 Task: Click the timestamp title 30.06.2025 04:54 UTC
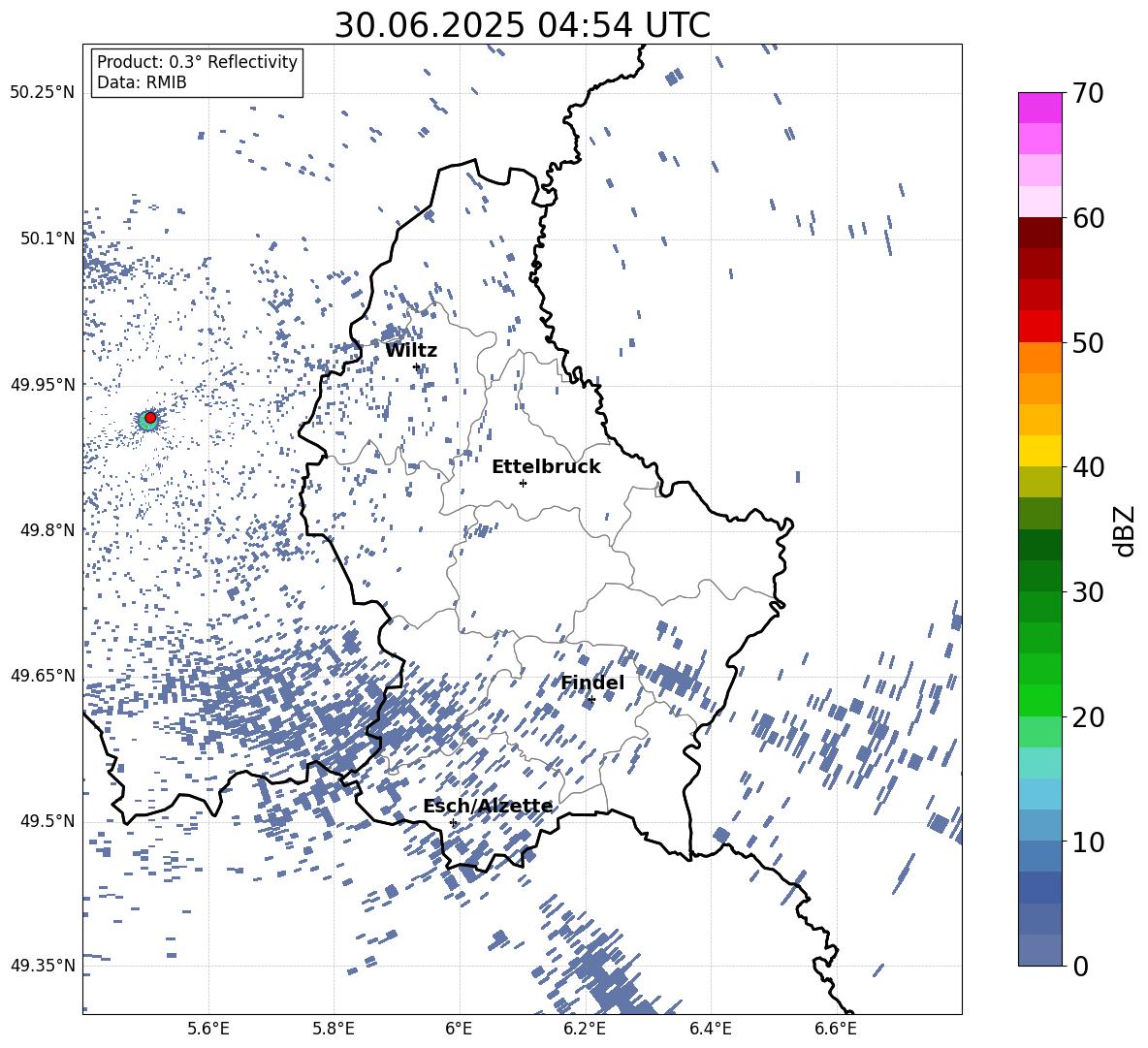[522, 25]
